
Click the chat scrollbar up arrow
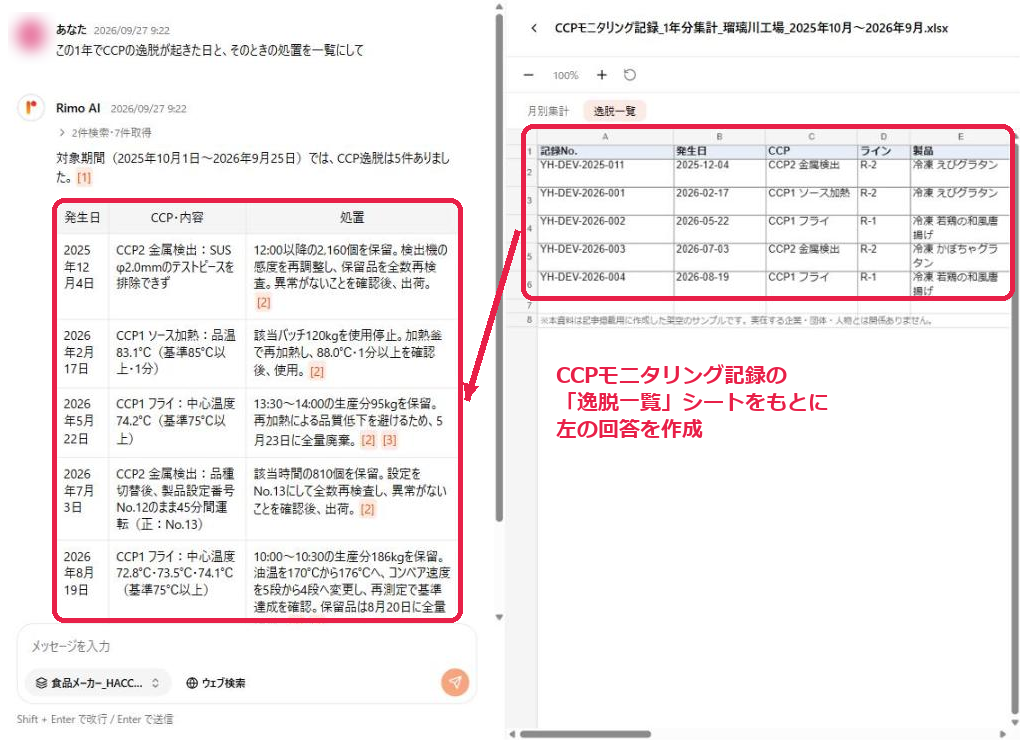(x=499, y=7)
